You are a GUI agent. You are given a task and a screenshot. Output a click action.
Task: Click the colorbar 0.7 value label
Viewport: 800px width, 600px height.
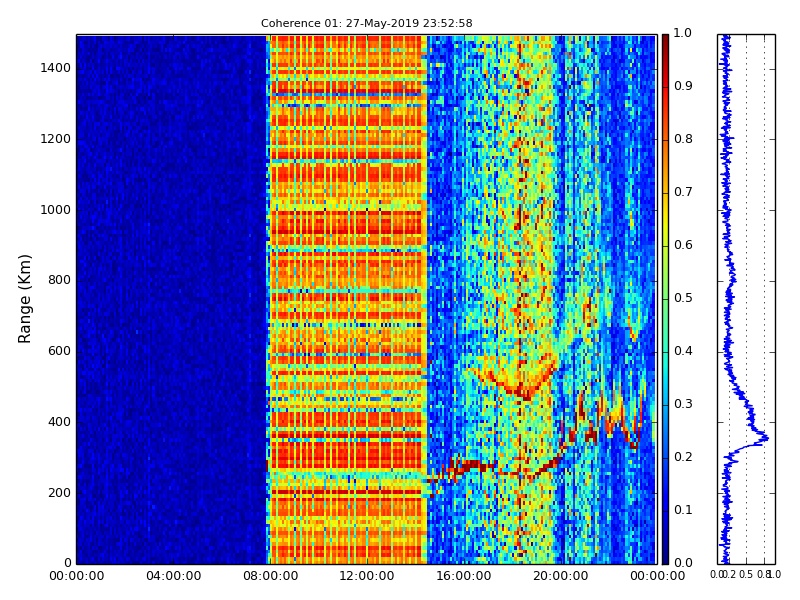[683, 192]
